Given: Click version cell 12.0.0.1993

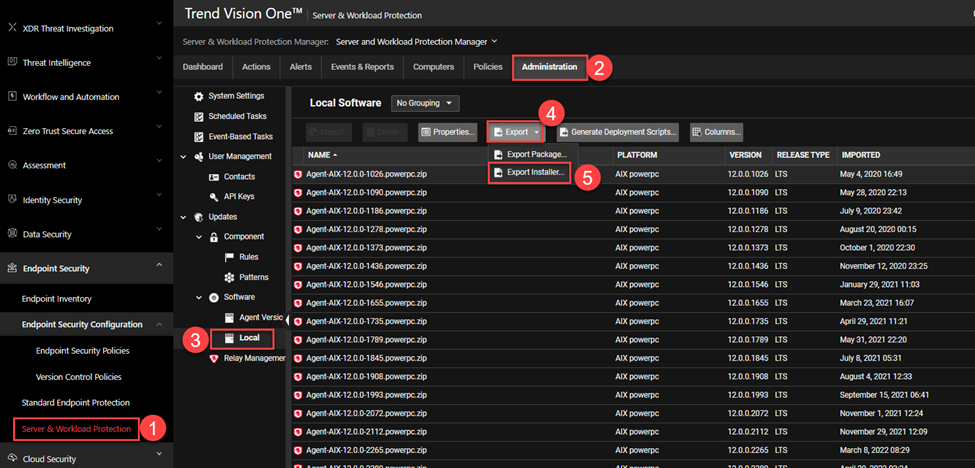Looking at the screenshot, I should (748, 395).
